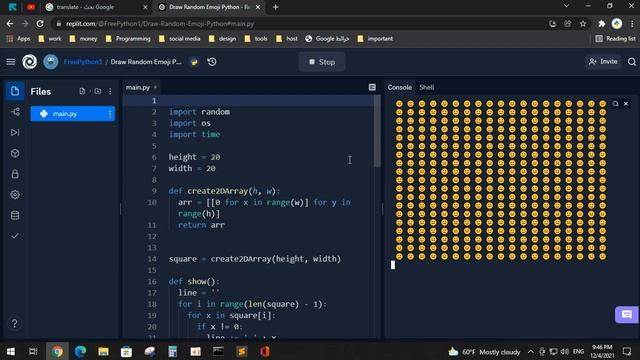This screenshot has height=360, width=640.
Task: Switch to the Console tab
Action: point(400,87)
